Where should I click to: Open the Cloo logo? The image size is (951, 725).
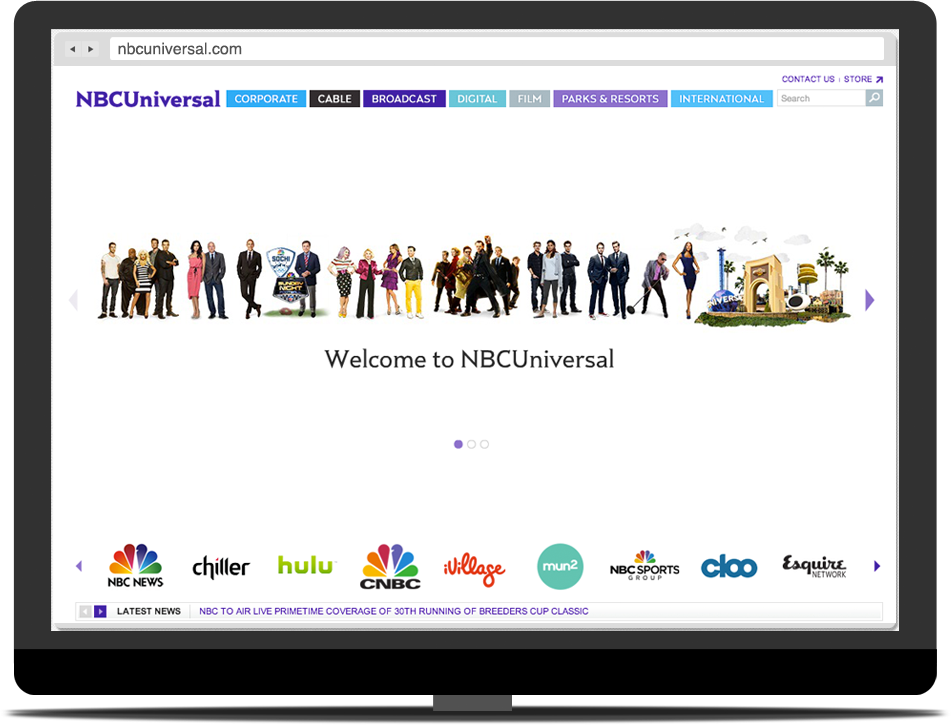pyautogui.click(x=729, y=567)
